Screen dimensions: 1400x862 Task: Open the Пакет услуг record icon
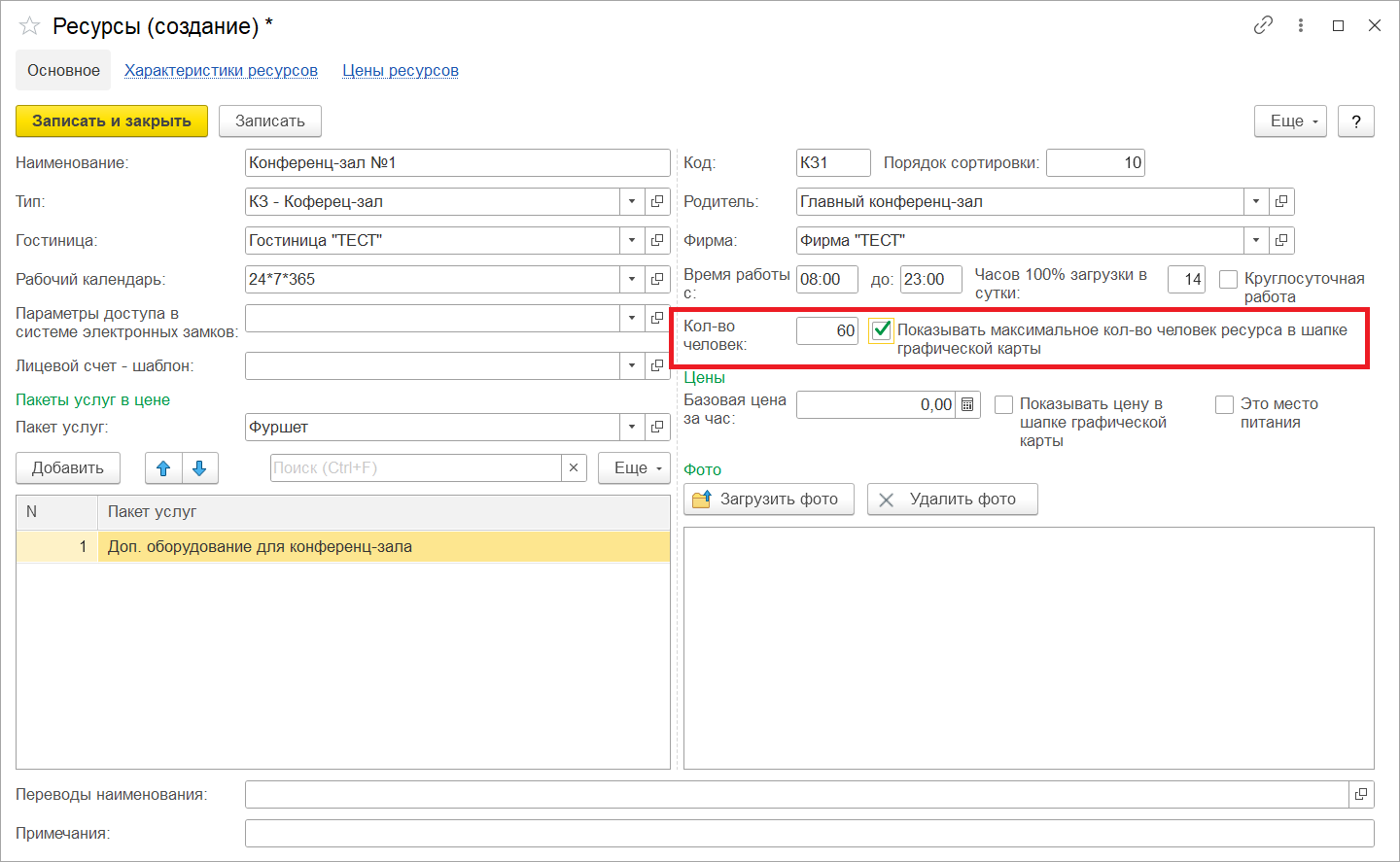[x=657, y=427]
